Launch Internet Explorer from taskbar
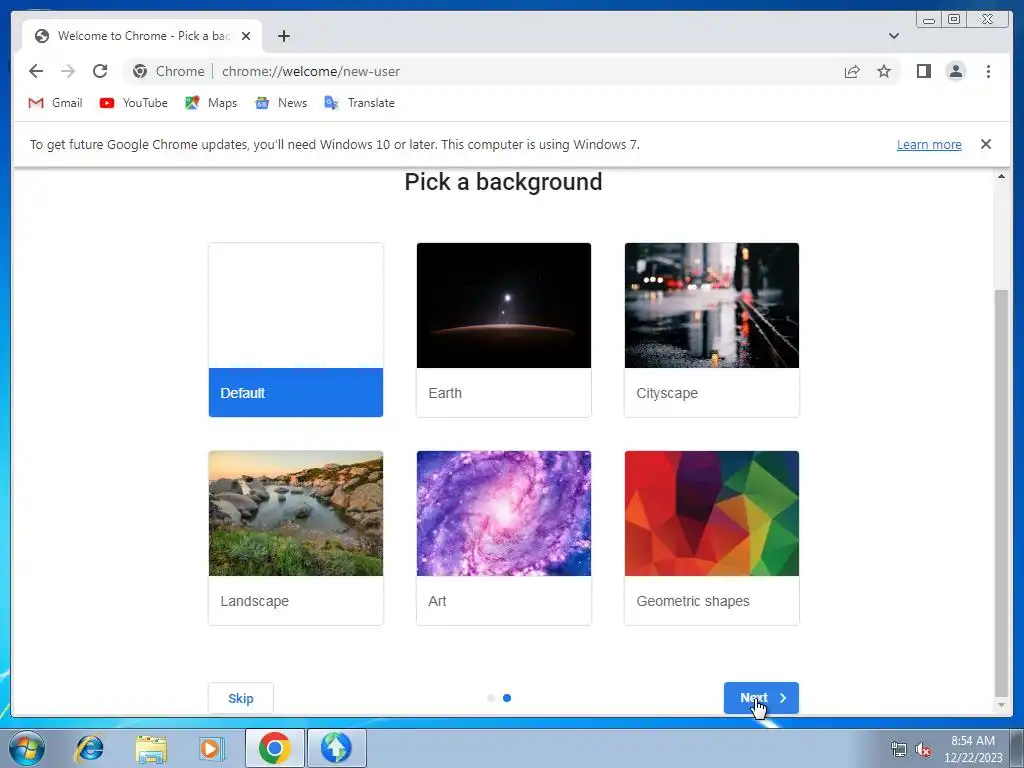Viewport: 1024px width, 768px height. pyautogui.click(x=89, y=748)
